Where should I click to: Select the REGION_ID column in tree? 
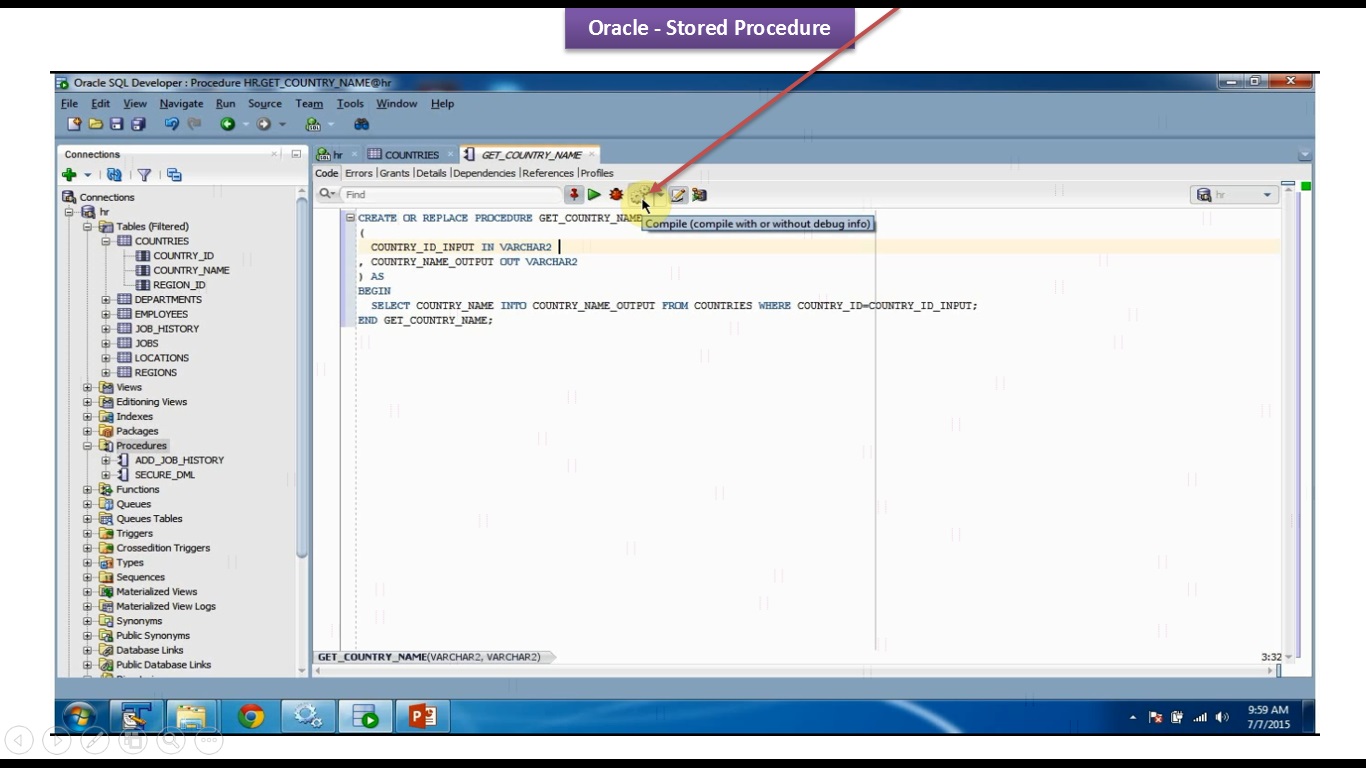[179, 285]
